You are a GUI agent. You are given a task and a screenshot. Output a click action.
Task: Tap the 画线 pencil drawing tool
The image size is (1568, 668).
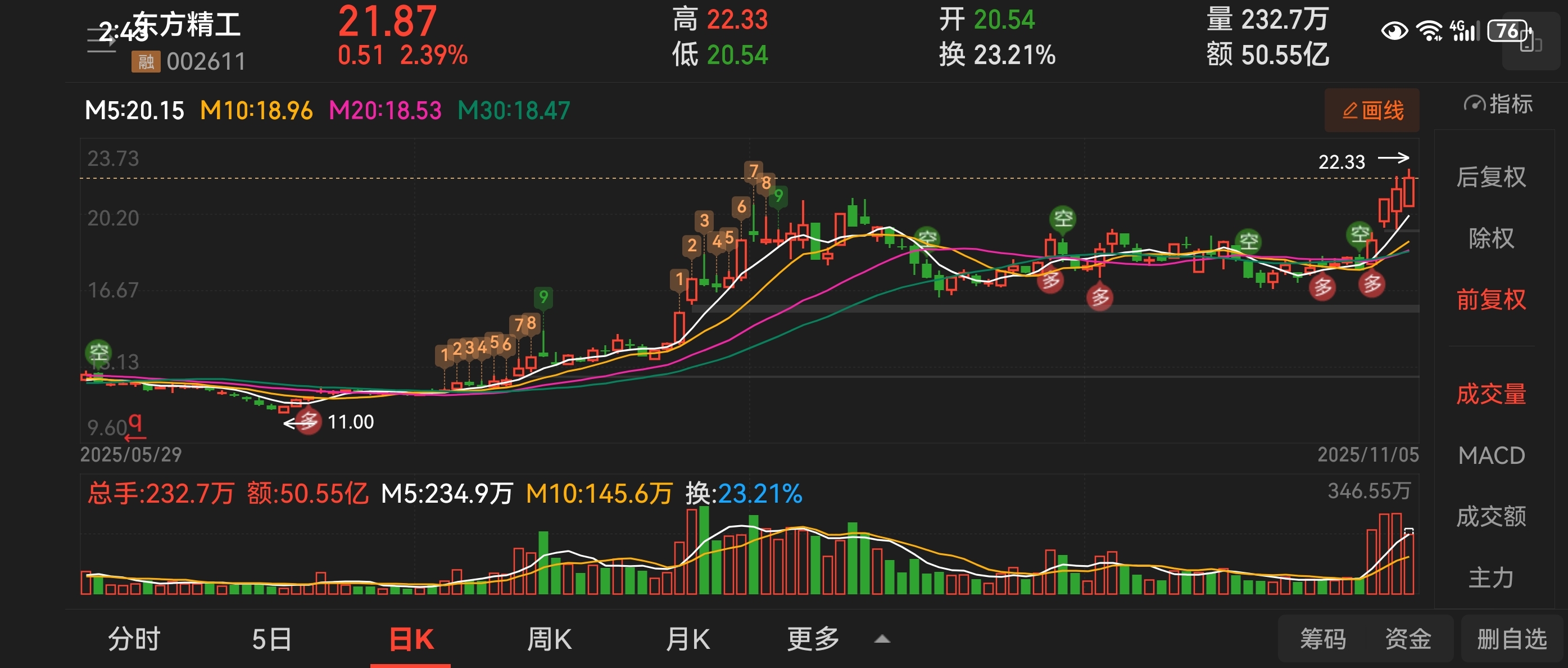click(x=1371, y=111)
